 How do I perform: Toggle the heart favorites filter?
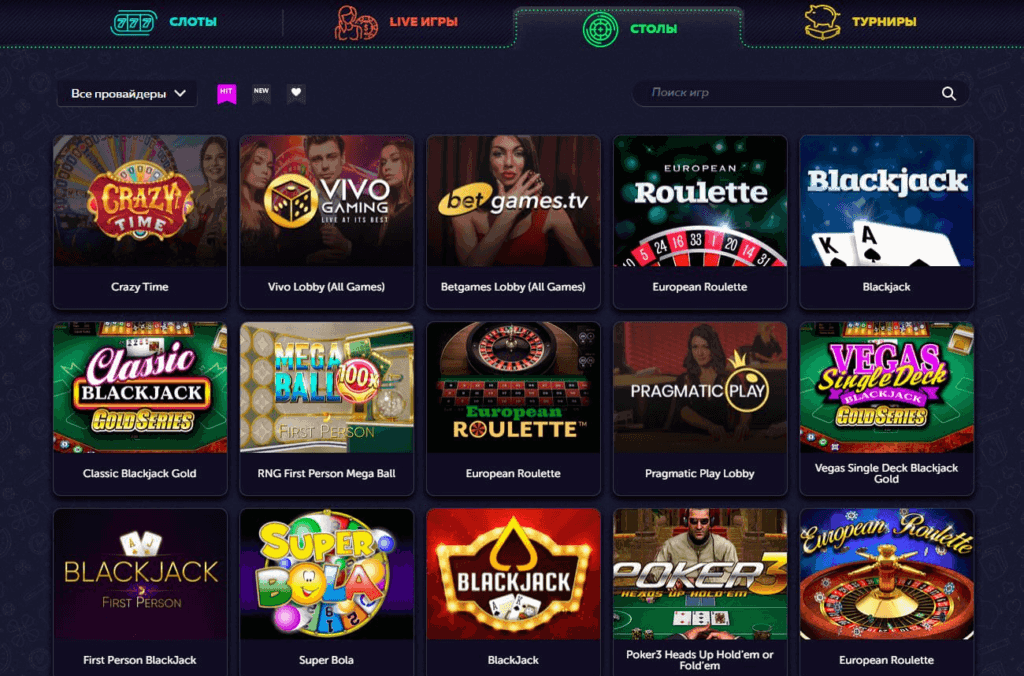tap(296, 93)
